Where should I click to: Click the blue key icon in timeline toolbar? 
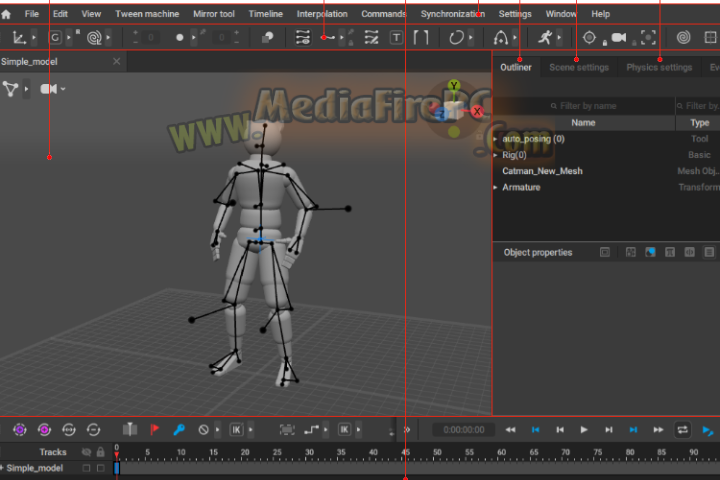[179, 429]
